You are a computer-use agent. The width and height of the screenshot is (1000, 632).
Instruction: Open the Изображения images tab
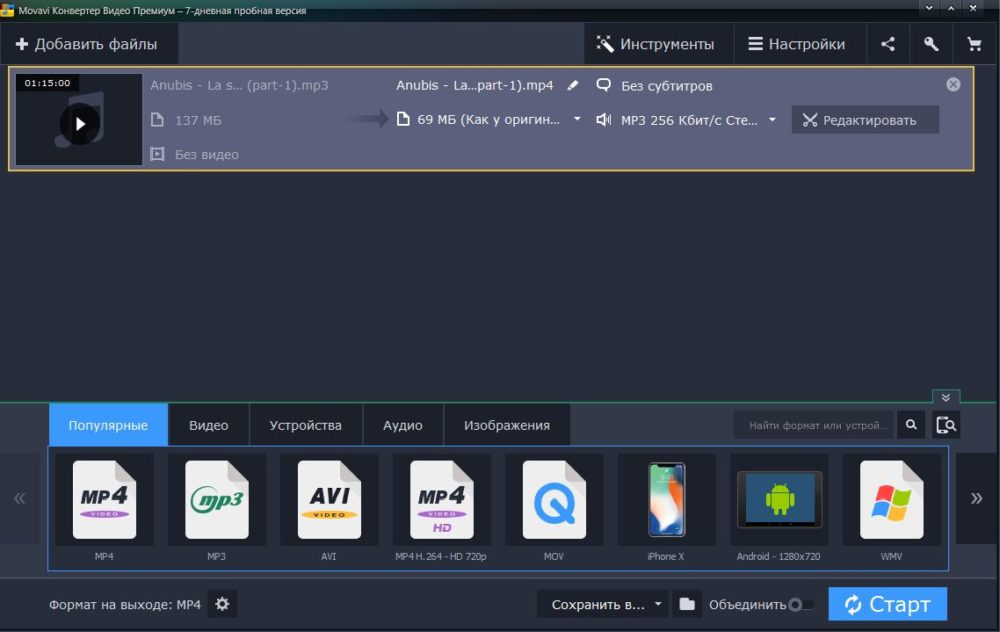(x=506, y=425)
